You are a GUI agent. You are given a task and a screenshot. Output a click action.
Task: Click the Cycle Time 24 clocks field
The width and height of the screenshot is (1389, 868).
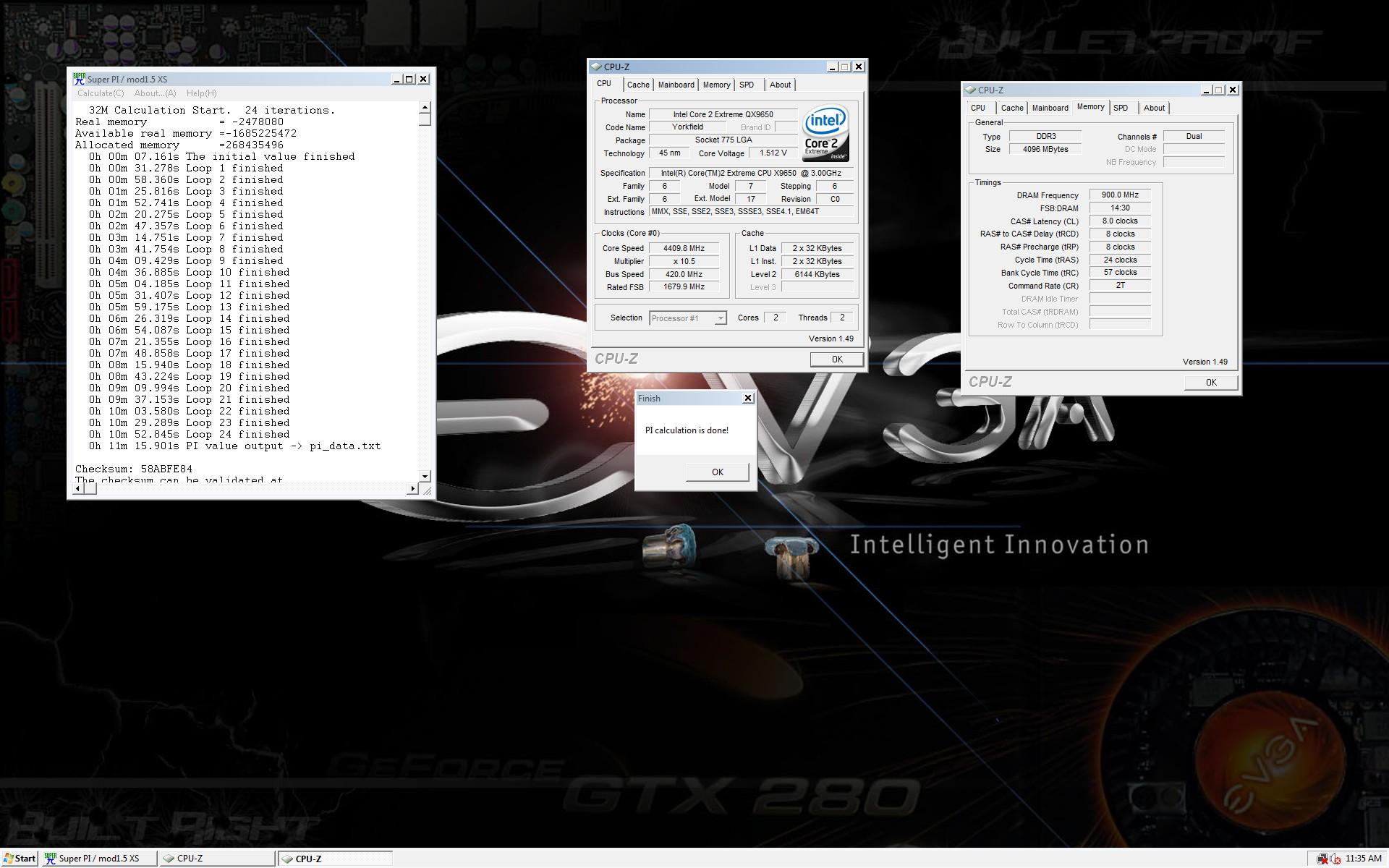(x=1120, y=260)
